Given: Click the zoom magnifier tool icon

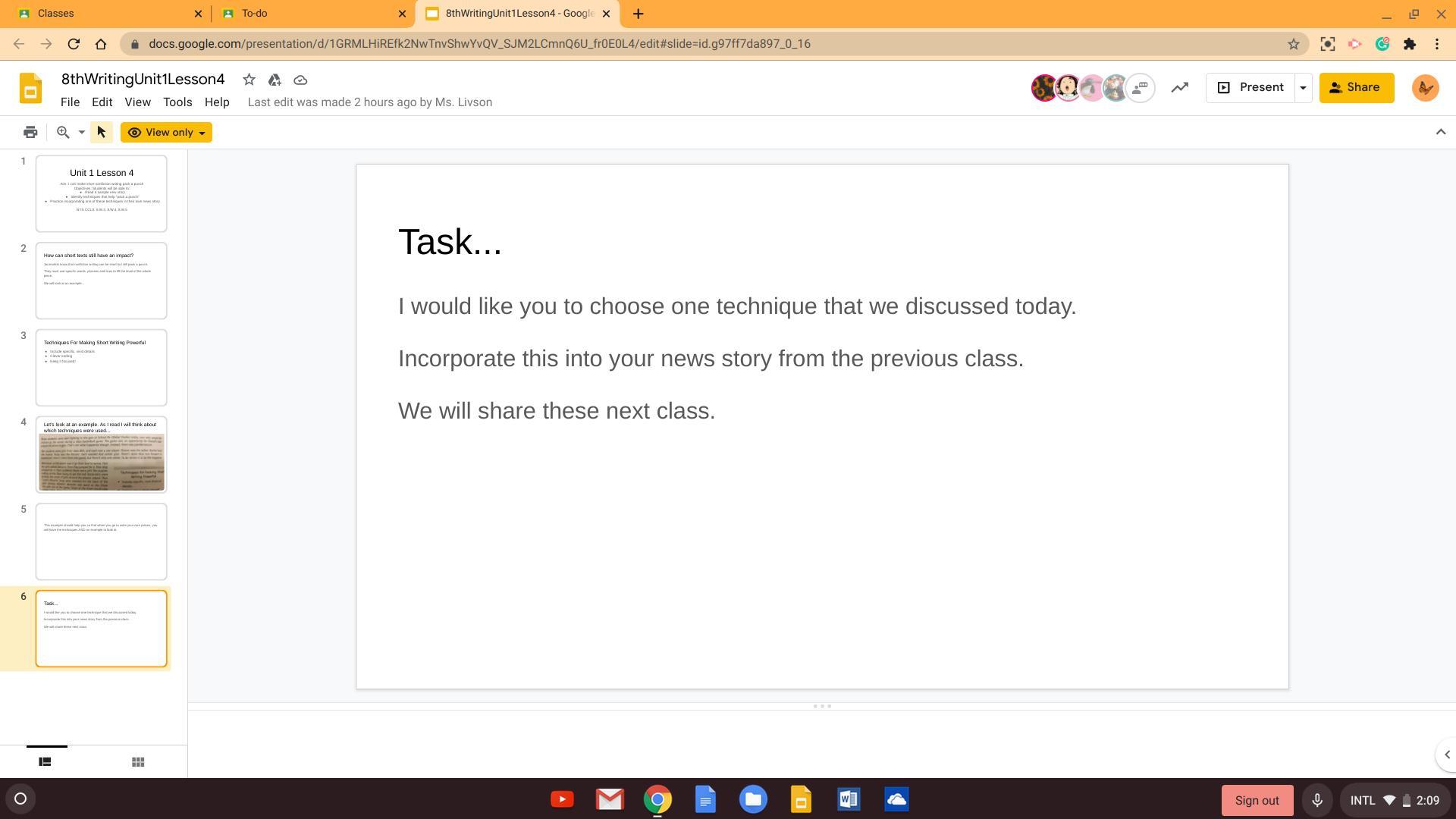Looking at the screenshot, I should (64, 133).
